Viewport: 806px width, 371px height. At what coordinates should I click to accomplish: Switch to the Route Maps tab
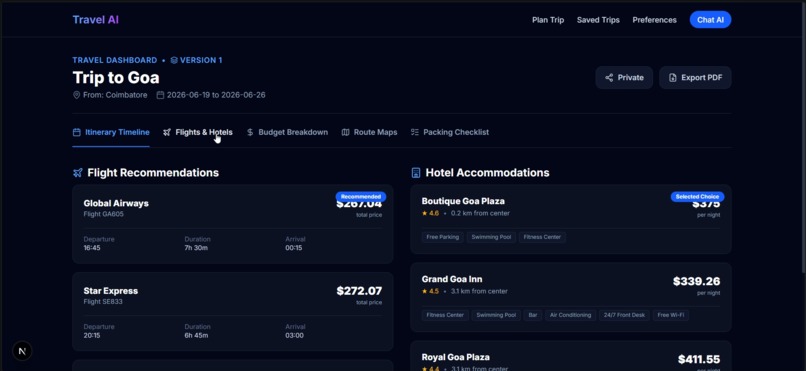pos(369,132)
